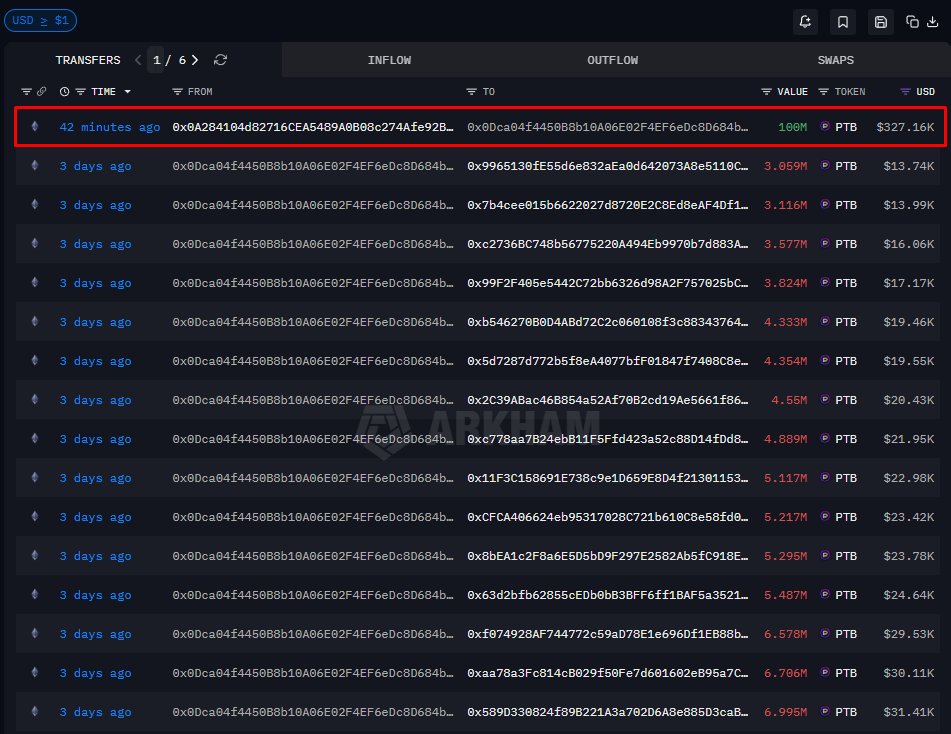The width and height of the screenshot is (951, 734).
Task: Click the alert bell icon
Action: [806, 21]
